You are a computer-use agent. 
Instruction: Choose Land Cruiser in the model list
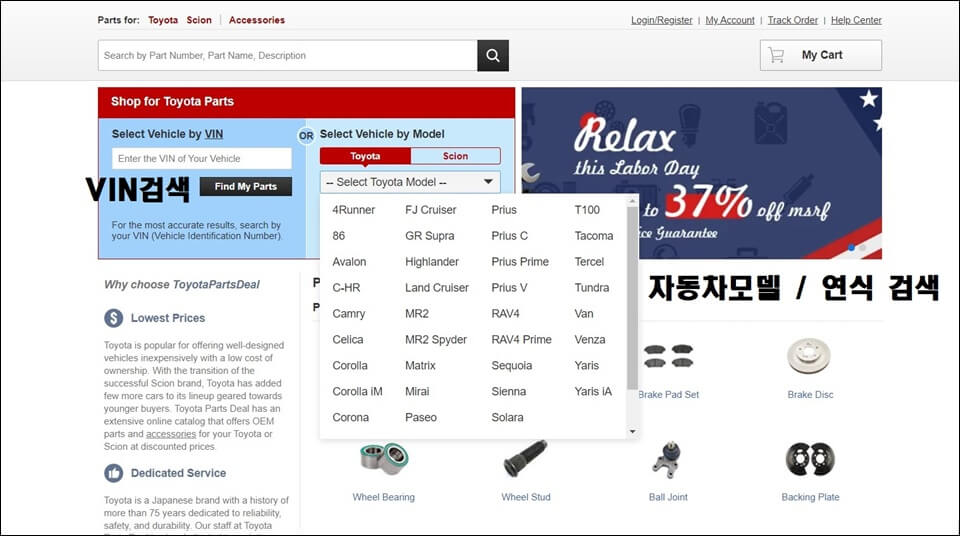click(437, 288)
